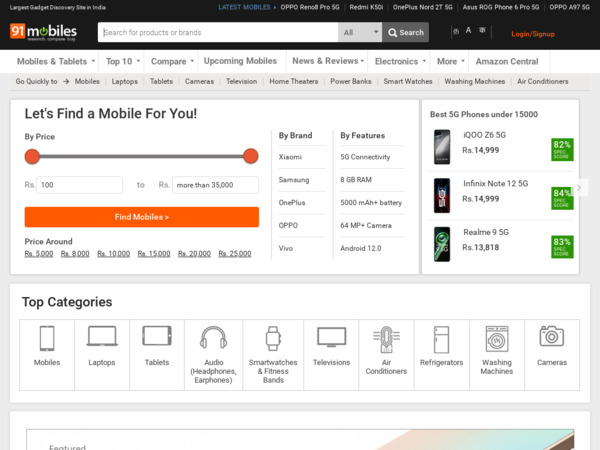Click the 82% spec score badge
This screenshot has height=450, width=600.
(562, 149)
